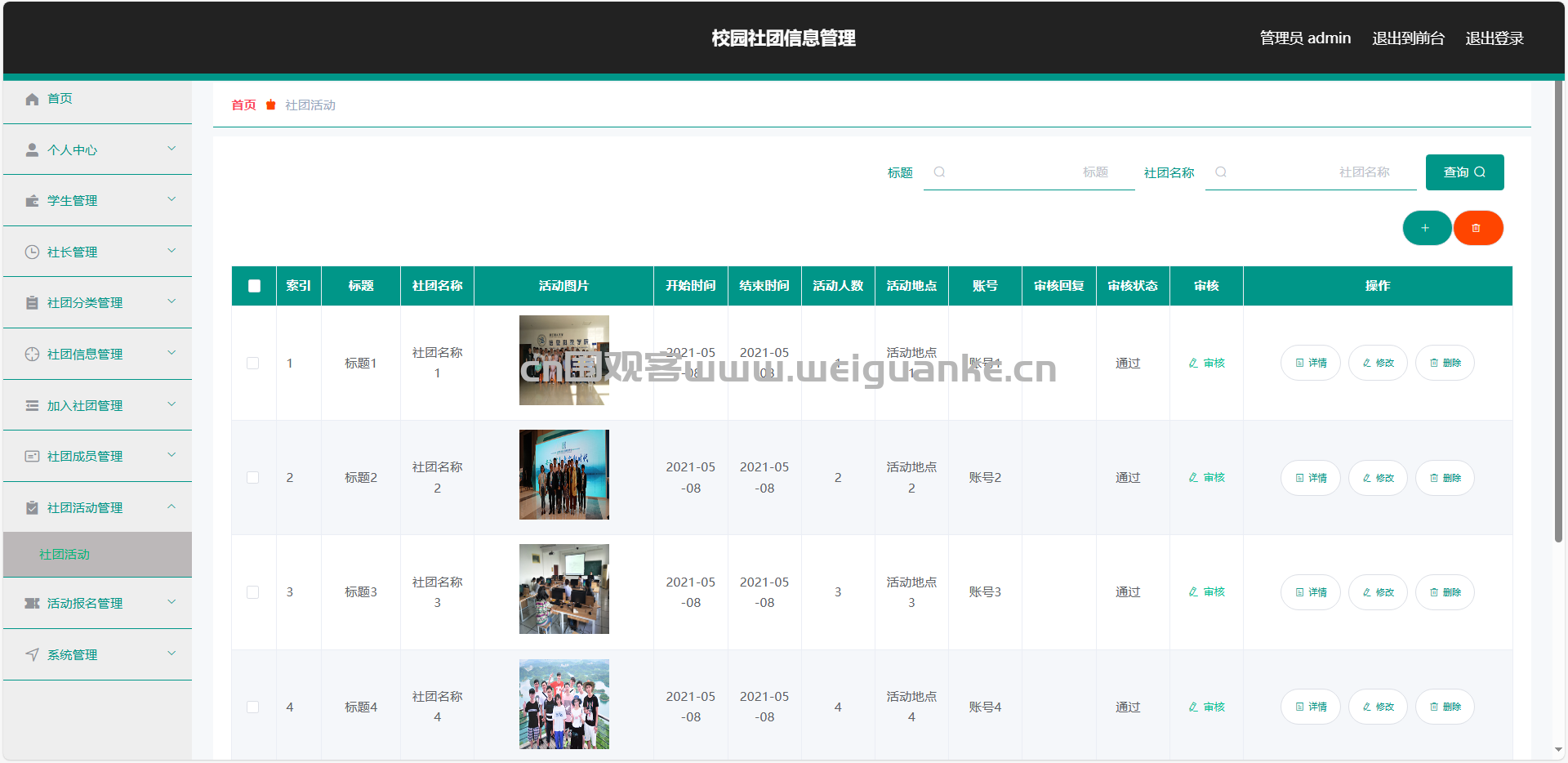Open 详情 for 标题4 row

pos(1311,707)
